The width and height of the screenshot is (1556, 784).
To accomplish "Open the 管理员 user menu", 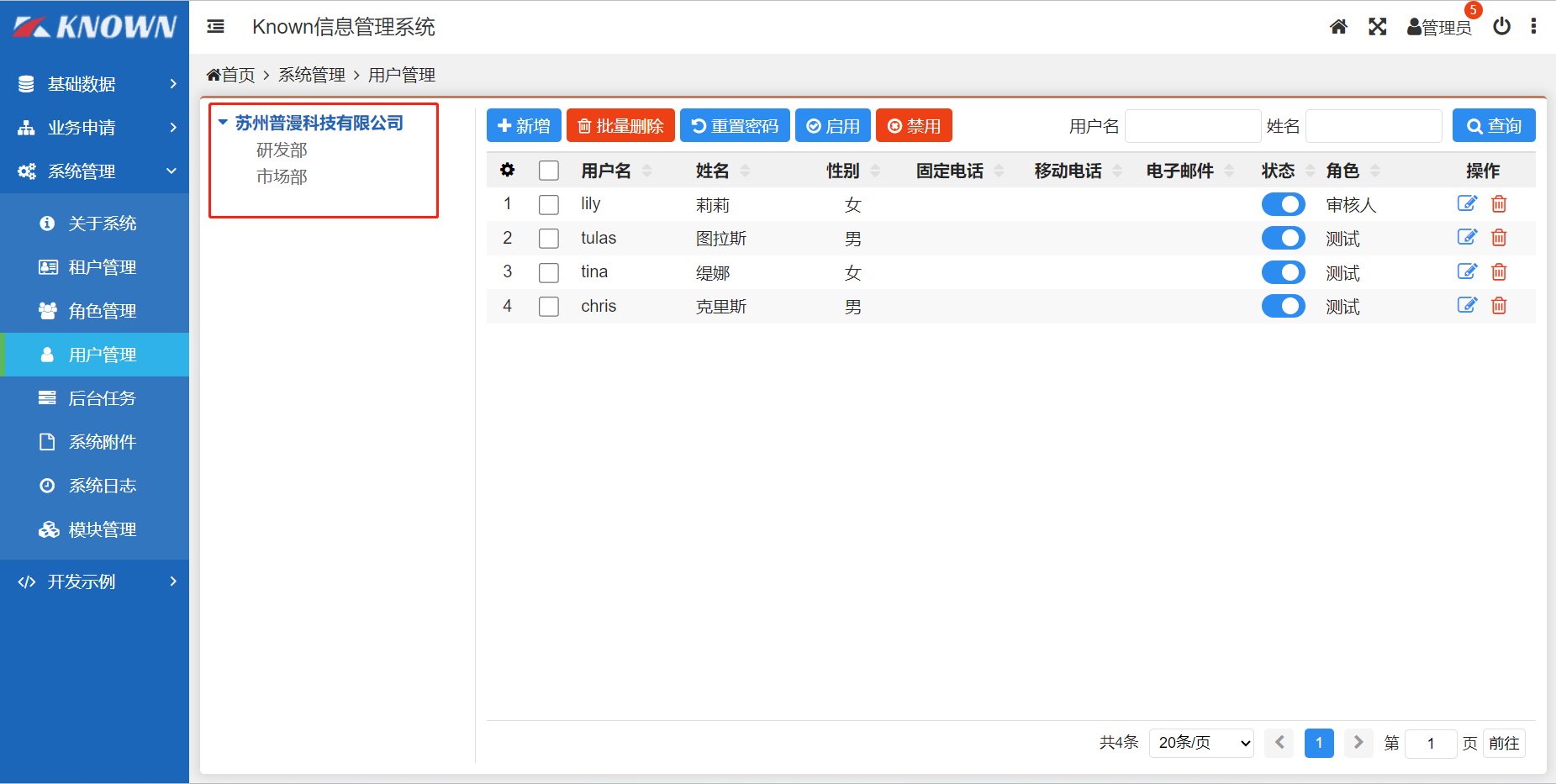I will pos(1439,28).
